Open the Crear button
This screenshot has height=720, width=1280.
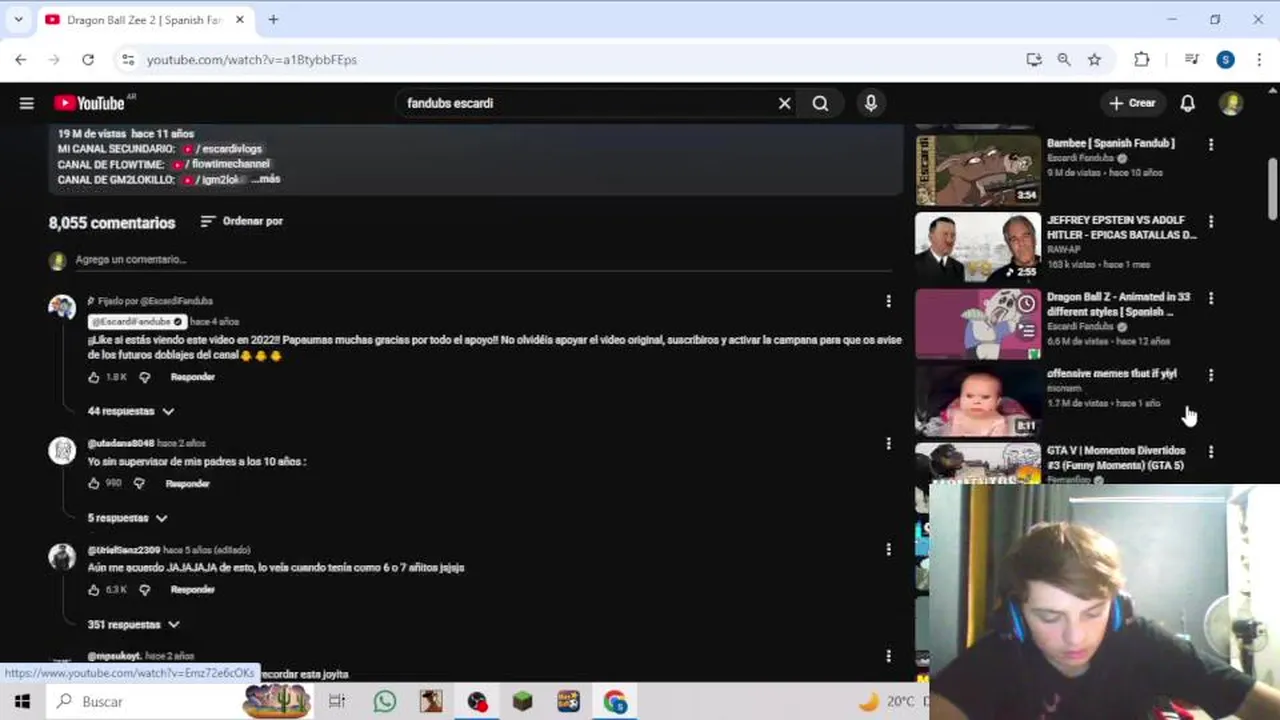pos(1133,103)
